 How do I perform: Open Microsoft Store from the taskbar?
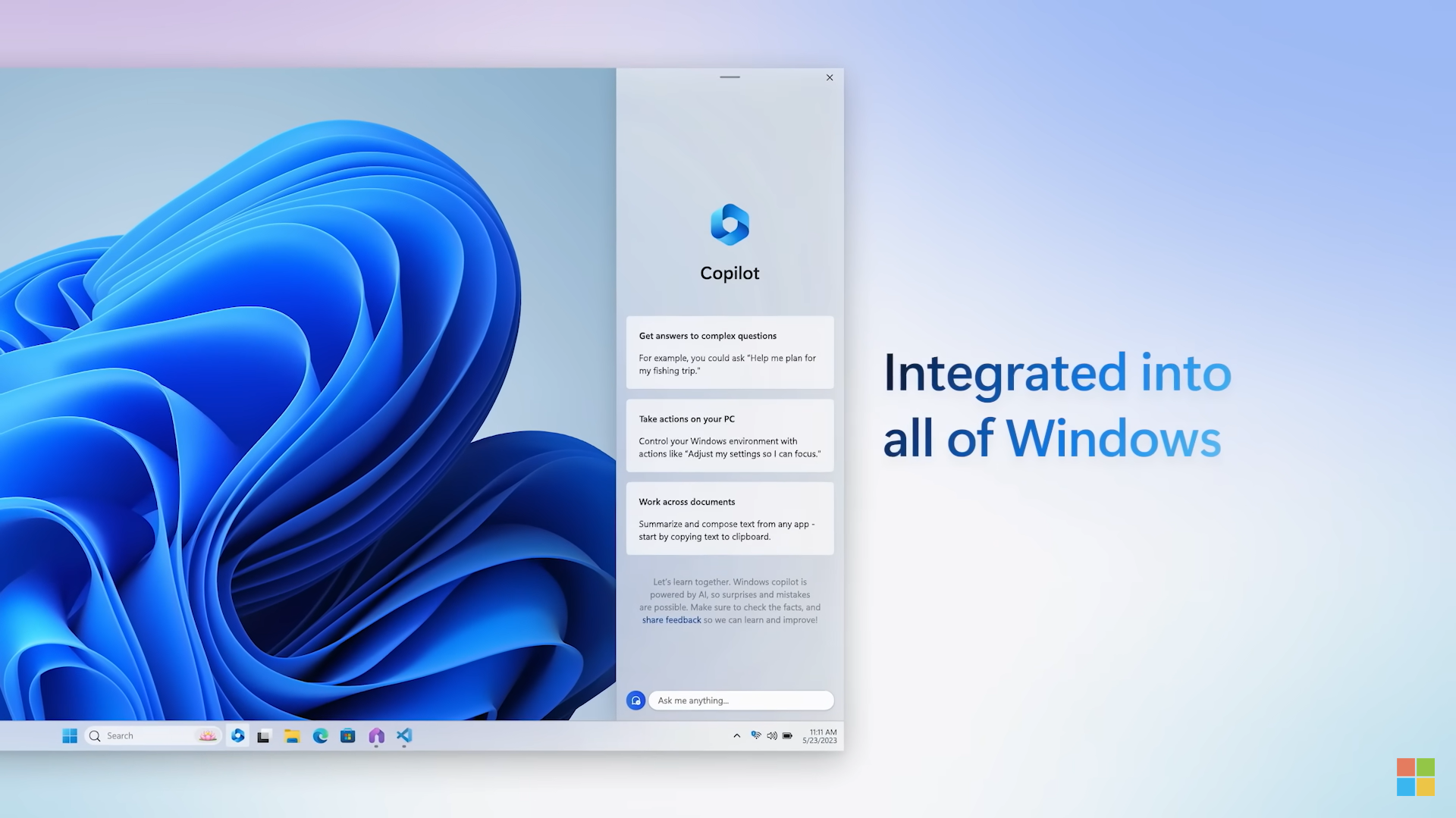pos(348,736)
